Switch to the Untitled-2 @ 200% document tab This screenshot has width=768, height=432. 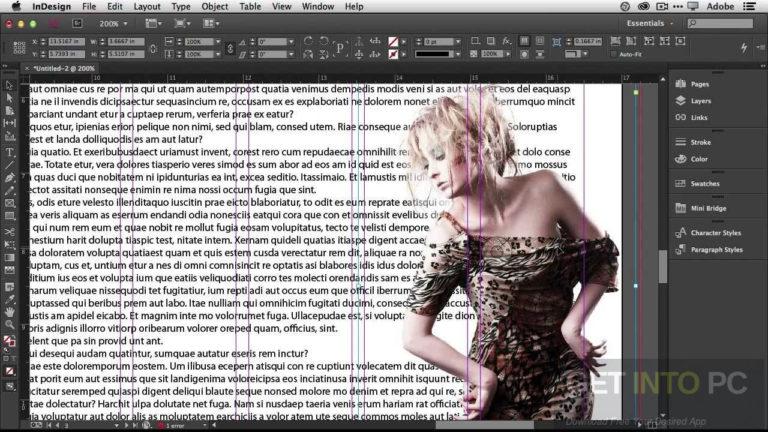pos(64,69)
